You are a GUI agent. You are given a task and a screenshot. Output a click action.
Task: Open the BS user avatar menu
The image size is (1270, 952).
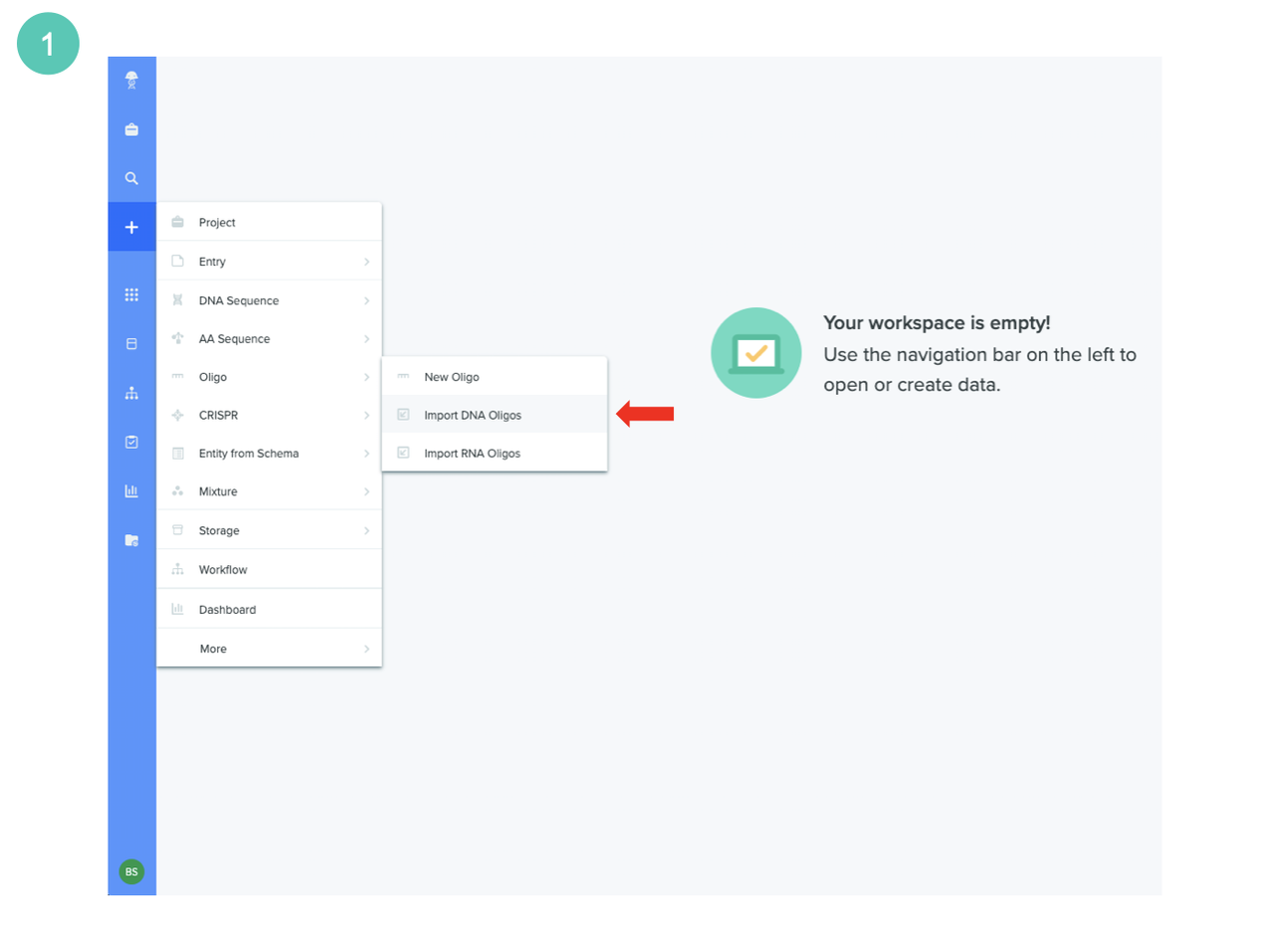point(131,871)
